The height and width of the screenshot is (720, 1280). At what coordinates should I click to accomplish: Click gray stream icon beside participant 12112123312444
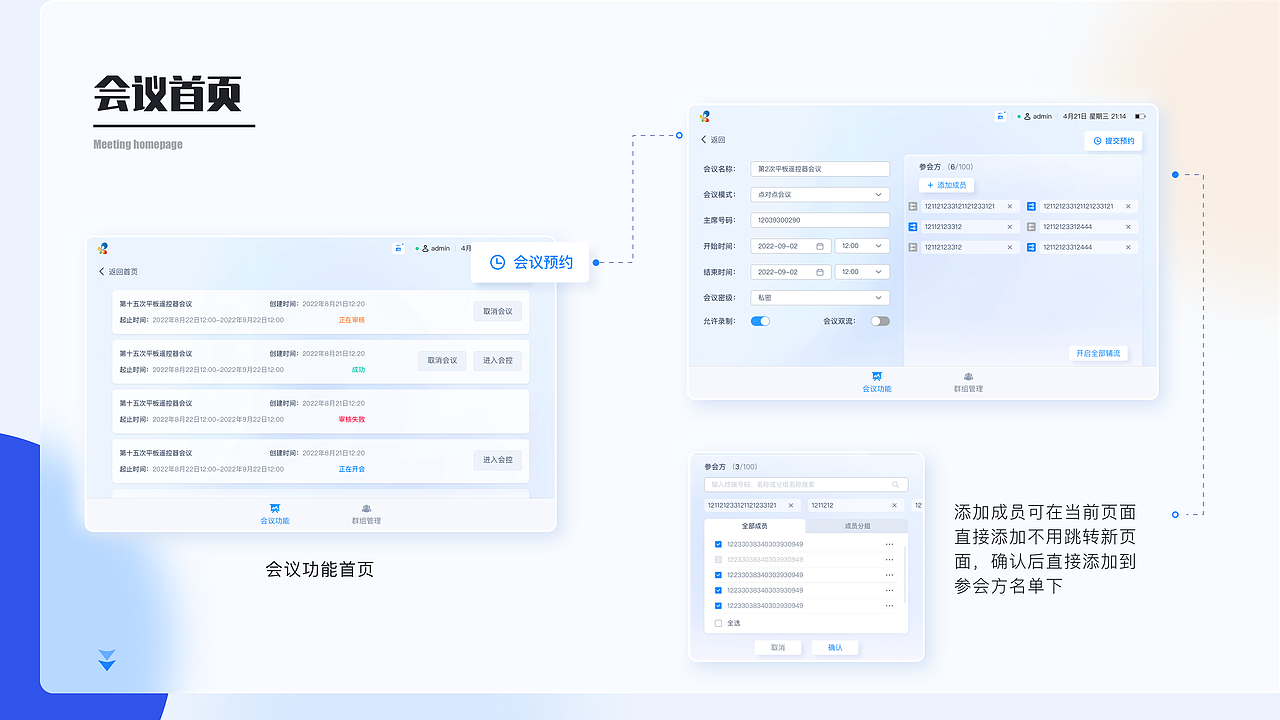point(1032,226)
